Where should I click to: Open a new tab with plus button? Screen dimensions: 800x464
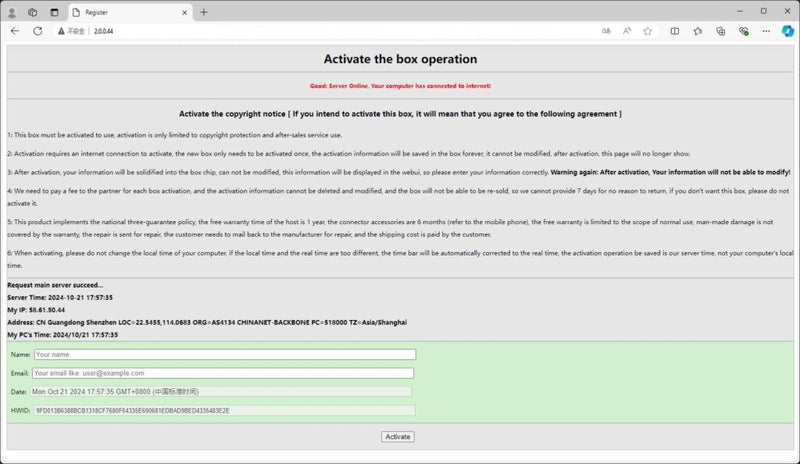tap(204, 12)
